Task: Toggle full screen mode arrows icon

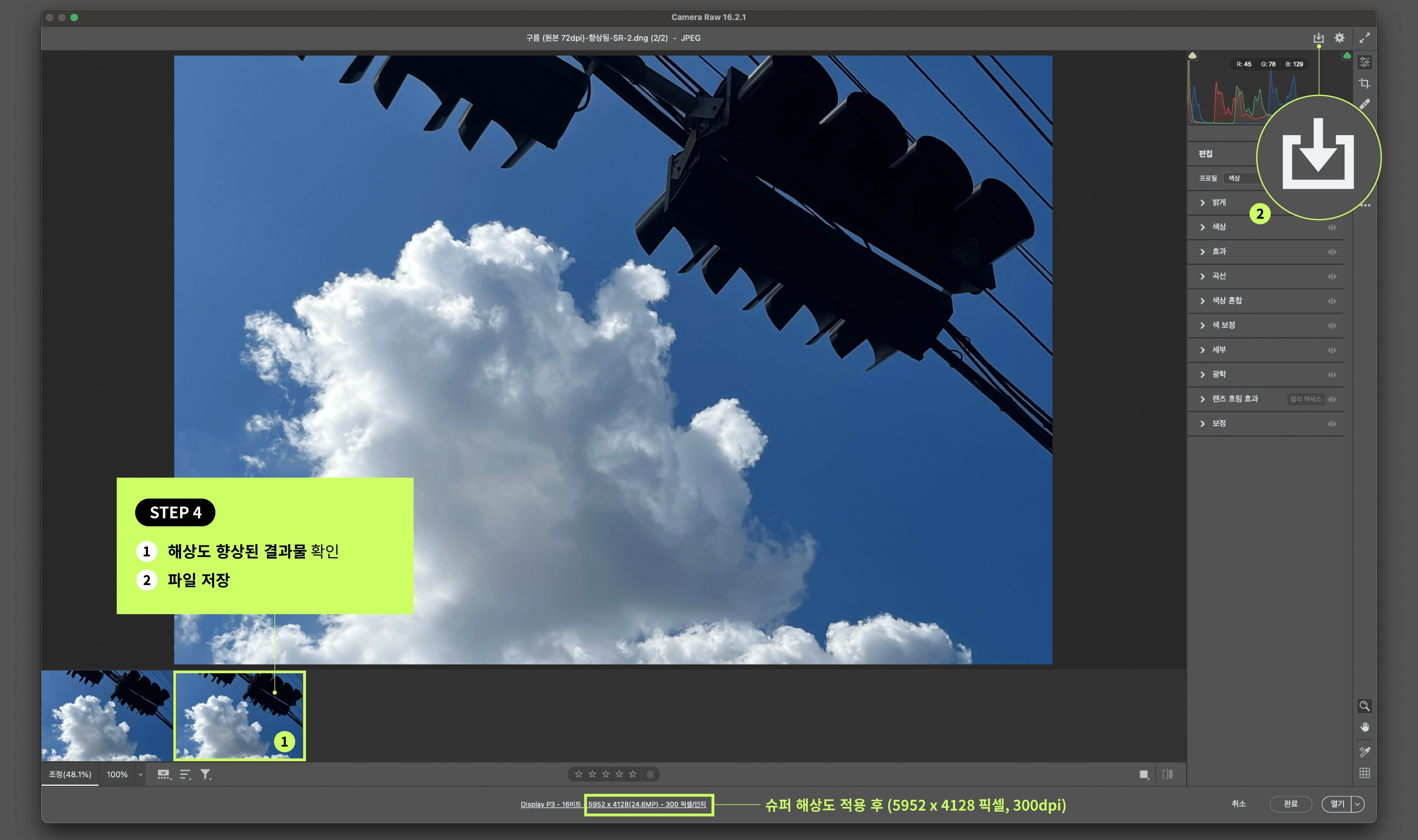Action: tap(1364, 38)
